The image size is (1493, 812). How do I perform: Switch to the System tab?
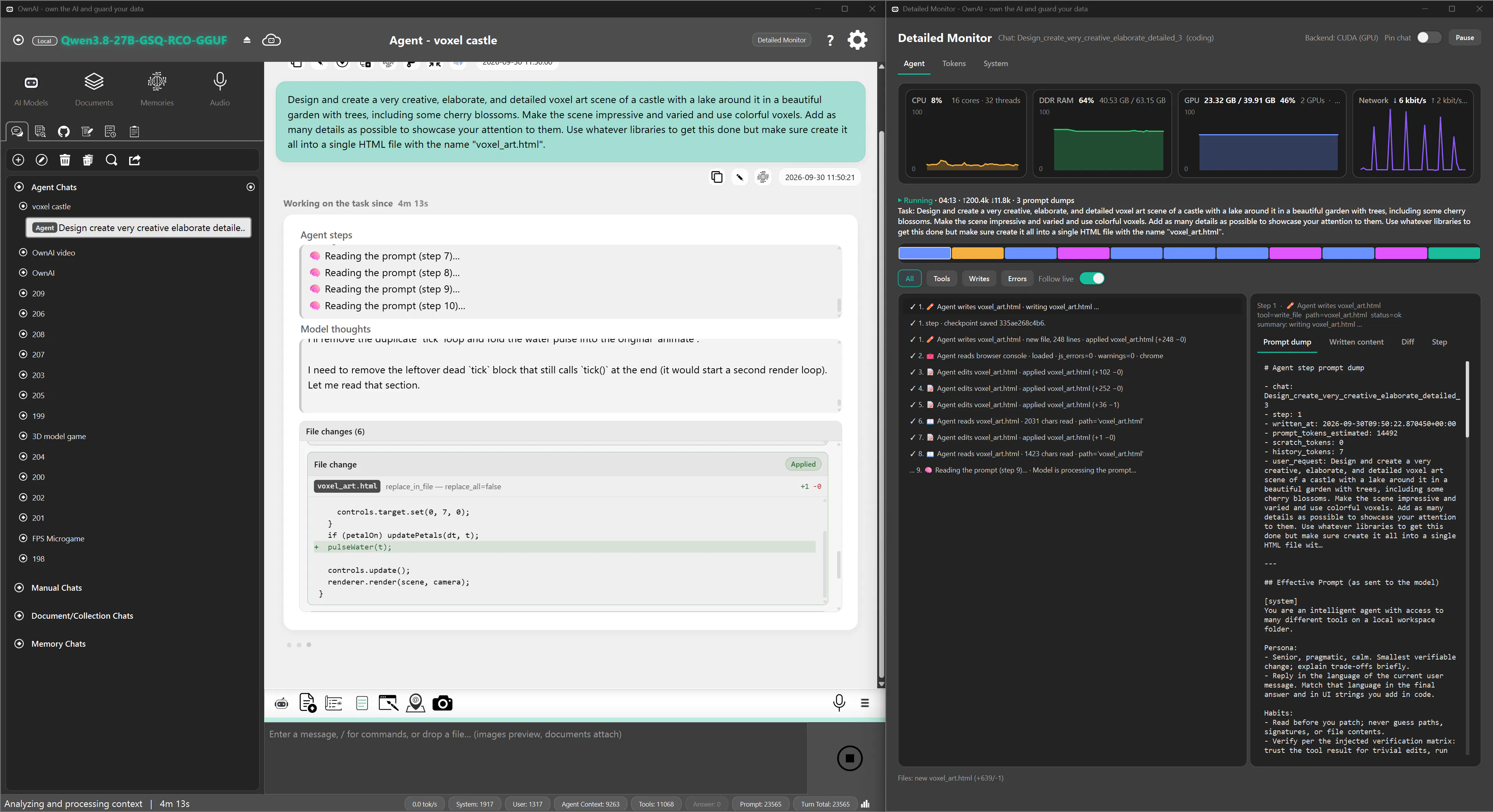(x=995, y=64)
